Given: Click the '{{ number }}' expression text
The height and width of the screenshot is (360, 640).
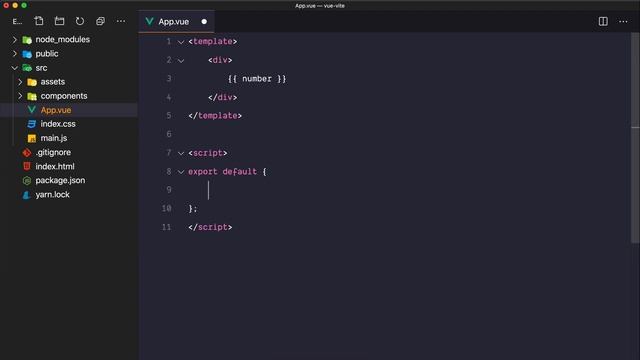Looking at the screenshot, I should click(x=257, y=79).
